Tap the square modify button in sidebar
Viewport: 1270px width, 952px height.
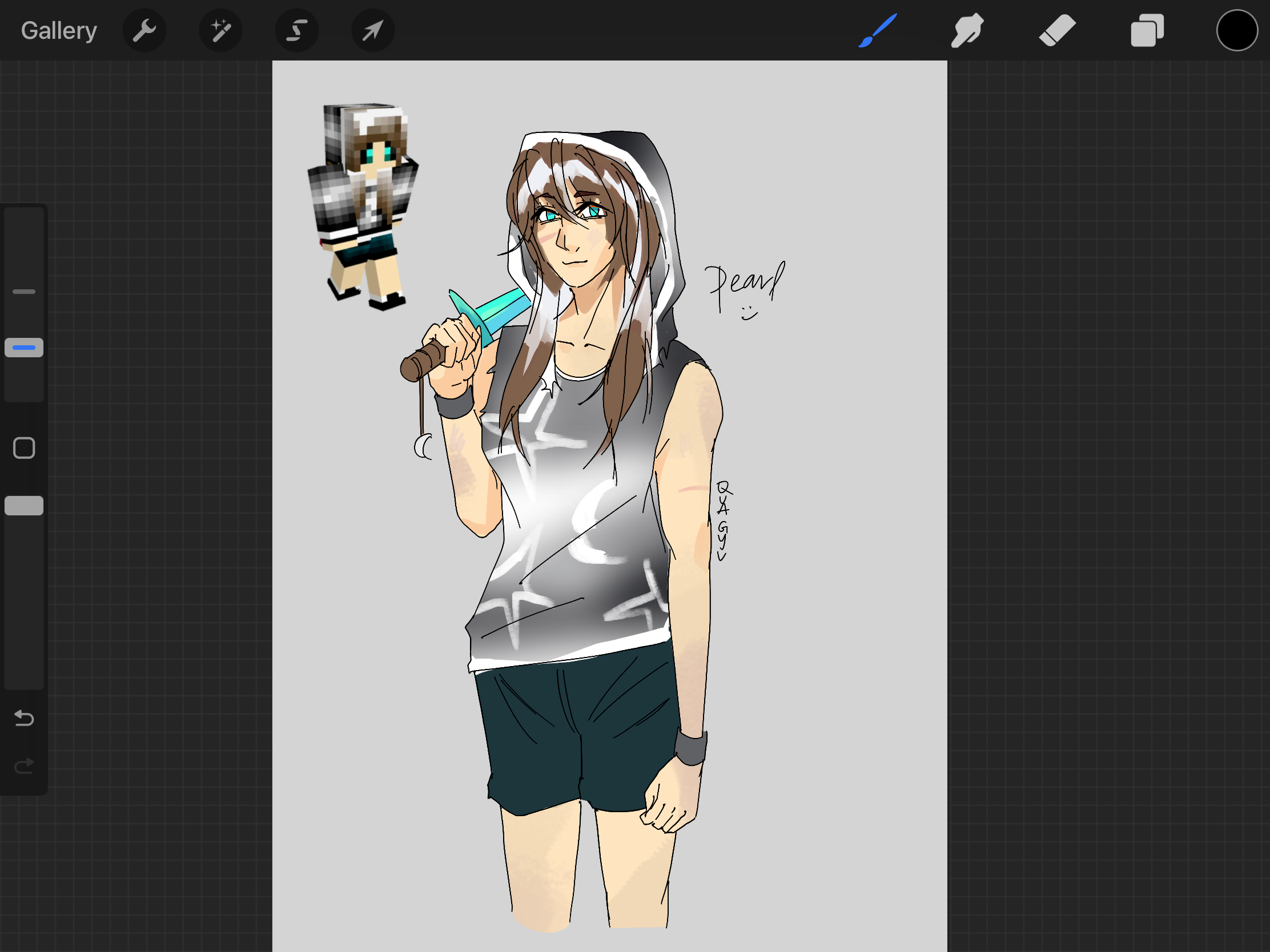(x=24, y=448)
